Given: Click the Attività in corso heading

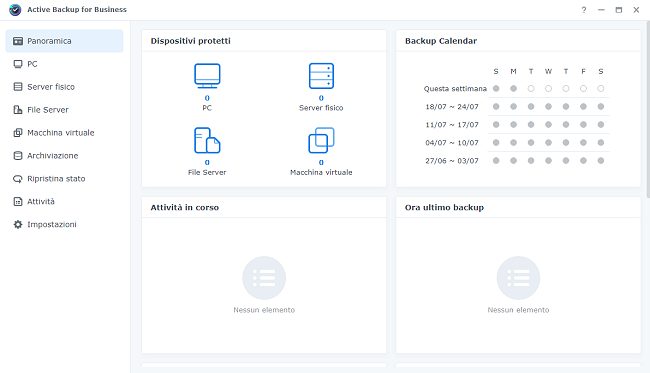Looking at the screenshot, I should coord(184,207).
